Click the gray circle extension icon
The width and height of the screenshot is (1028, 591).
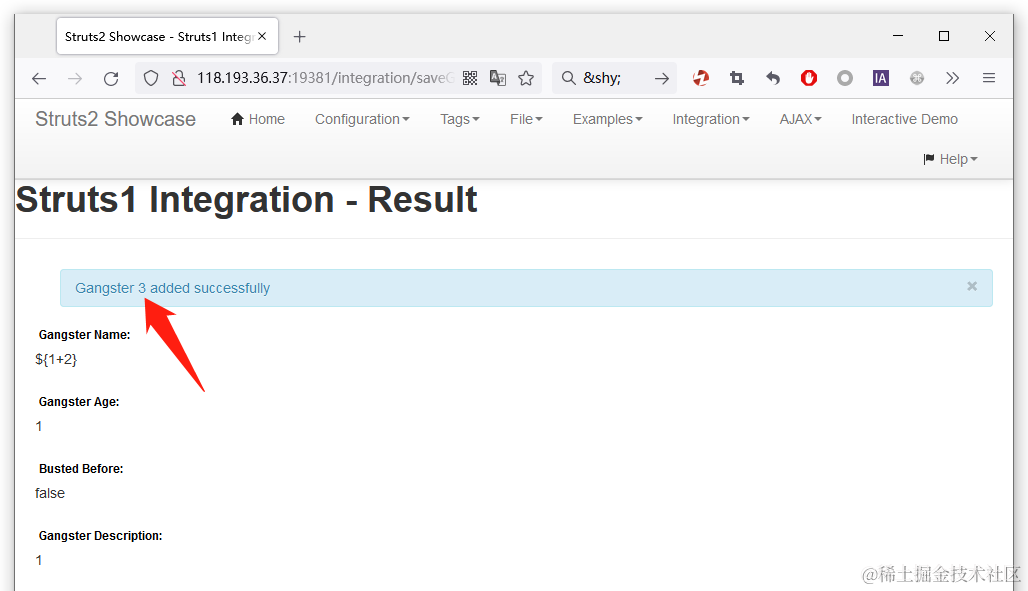click(x=845, y=79)
